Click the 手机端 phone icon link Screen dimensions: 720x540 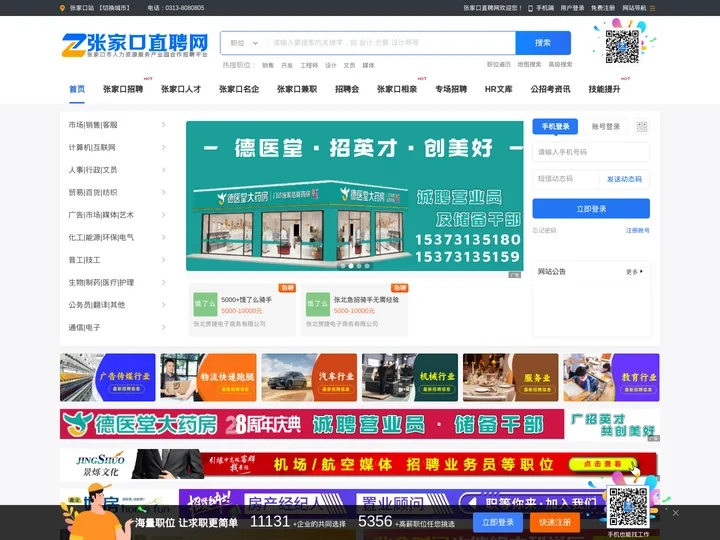tap(540, 8)
